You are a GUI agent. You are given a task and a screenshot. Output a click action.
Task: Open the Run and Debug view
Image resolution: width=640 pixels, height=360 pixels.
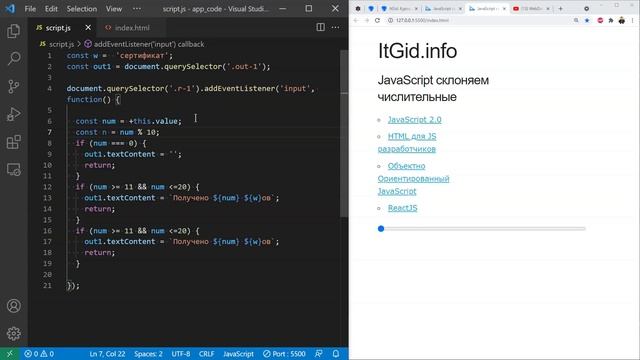(13, 114)
